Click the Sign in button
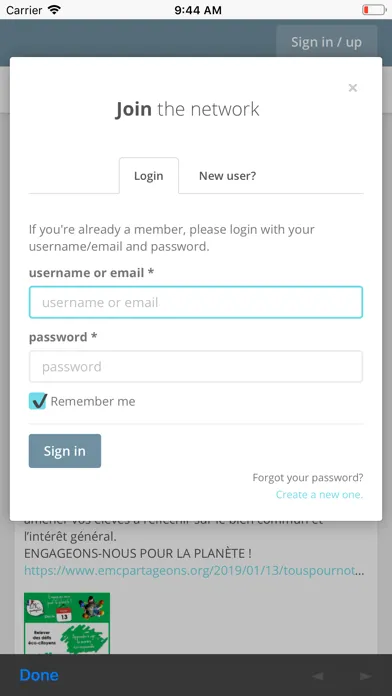 pos(65,451)
